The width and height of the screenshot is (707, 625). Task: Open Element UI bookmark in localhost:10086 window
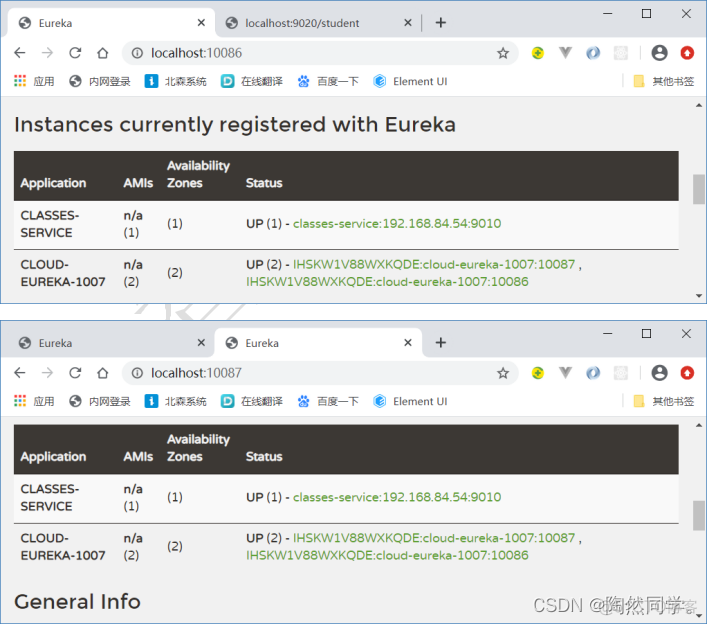click(410, 81)
